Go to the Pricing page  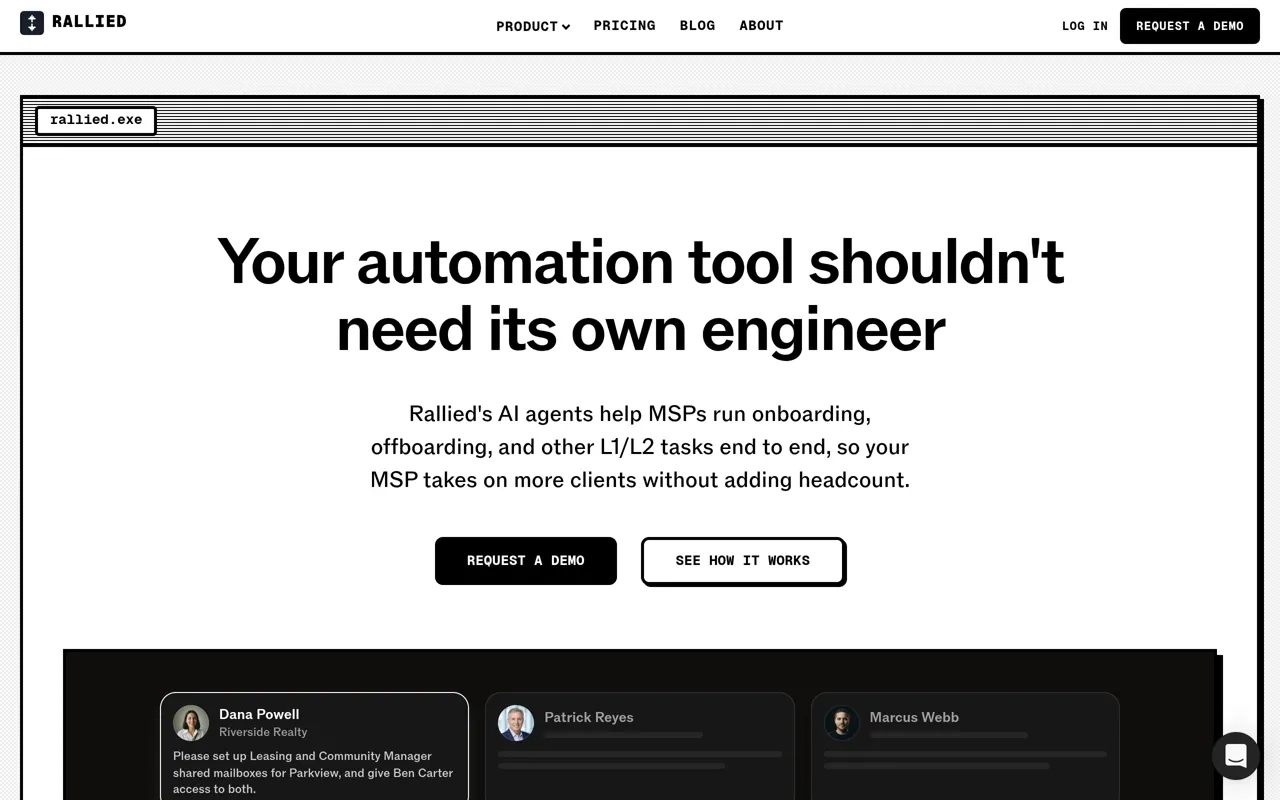(624, 25)
